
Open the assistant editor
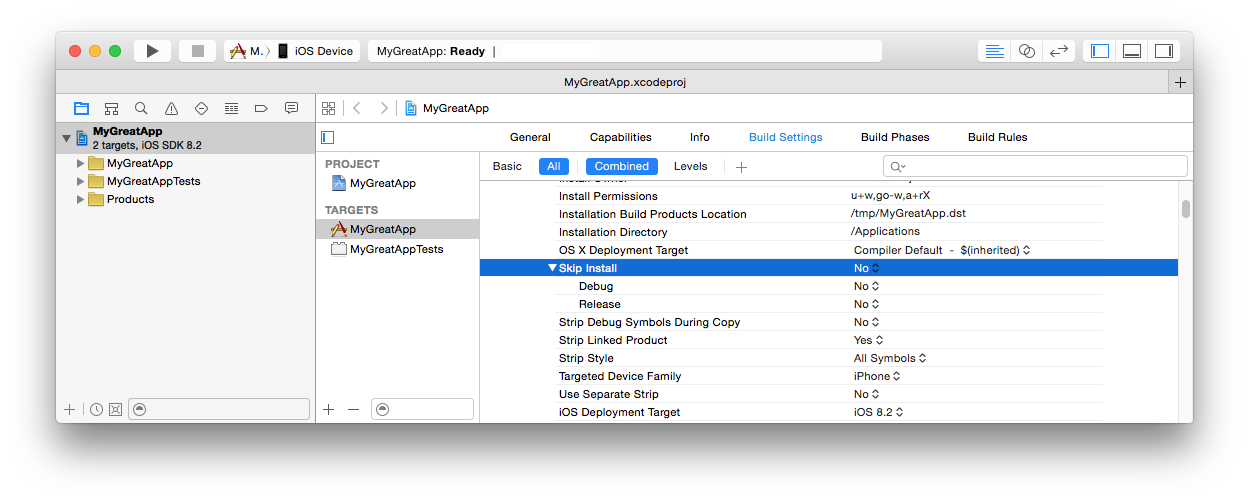coord(1026,51)
